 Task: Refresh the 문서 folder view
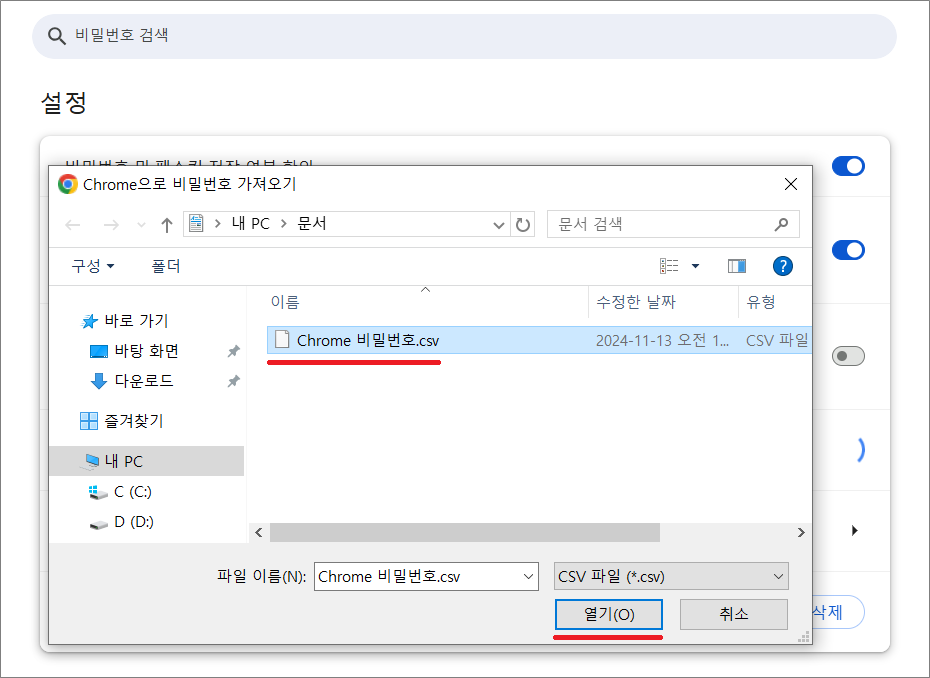pos(523,225)
